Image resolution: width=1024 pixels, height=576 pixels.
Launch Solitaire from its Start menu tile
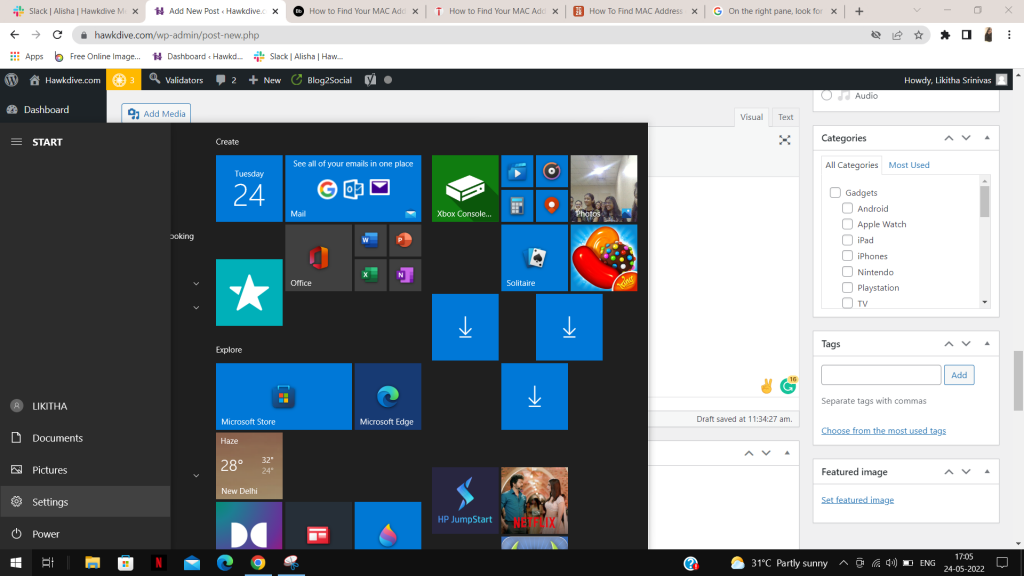(534, 258)
